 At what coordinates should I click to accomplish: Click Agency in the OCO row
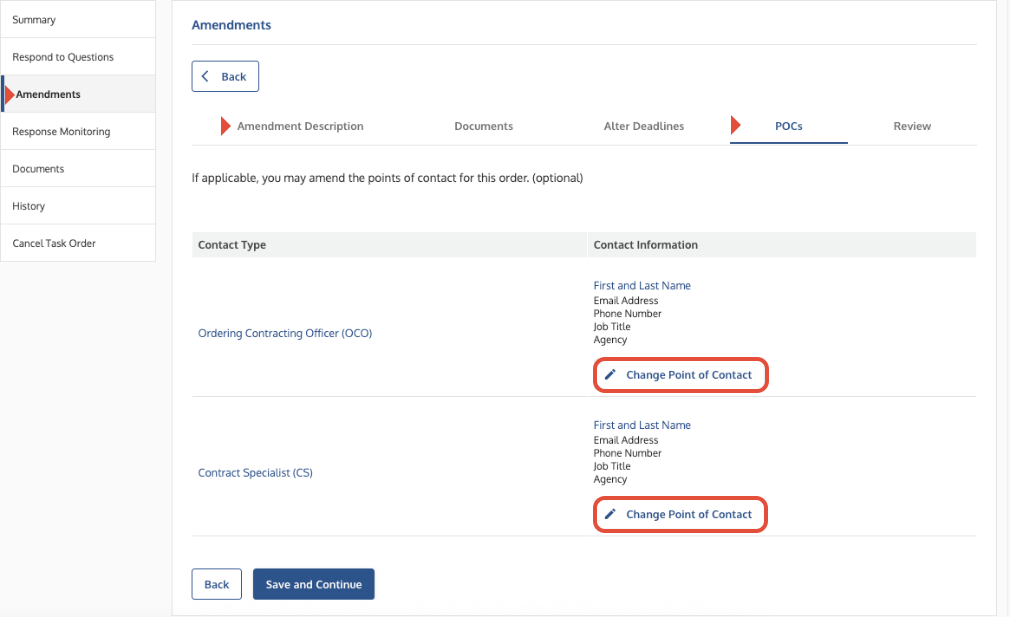tap(610, 340)
